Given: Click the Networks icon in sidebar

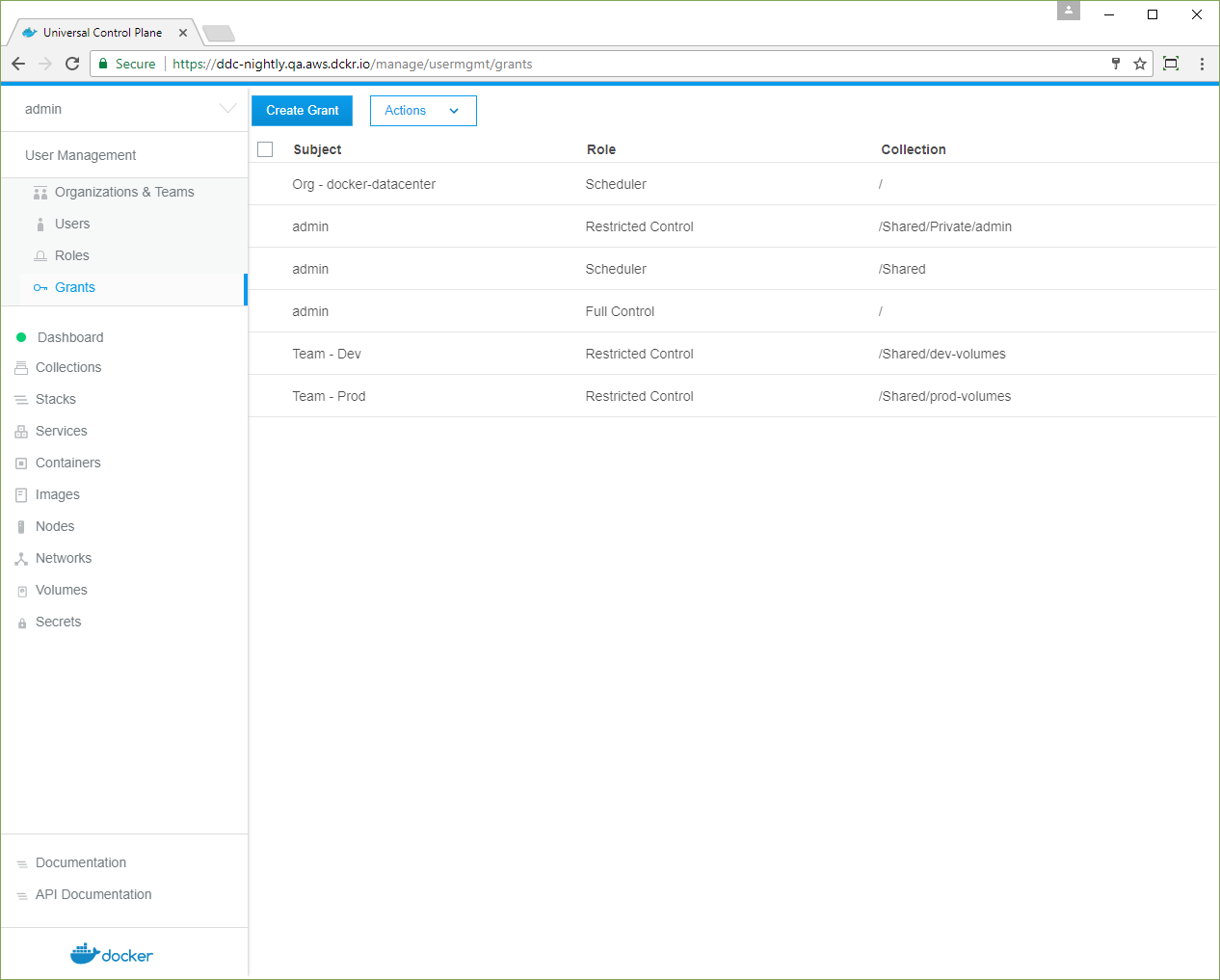Looking at the screenshot, I should (x=21, y=559).
